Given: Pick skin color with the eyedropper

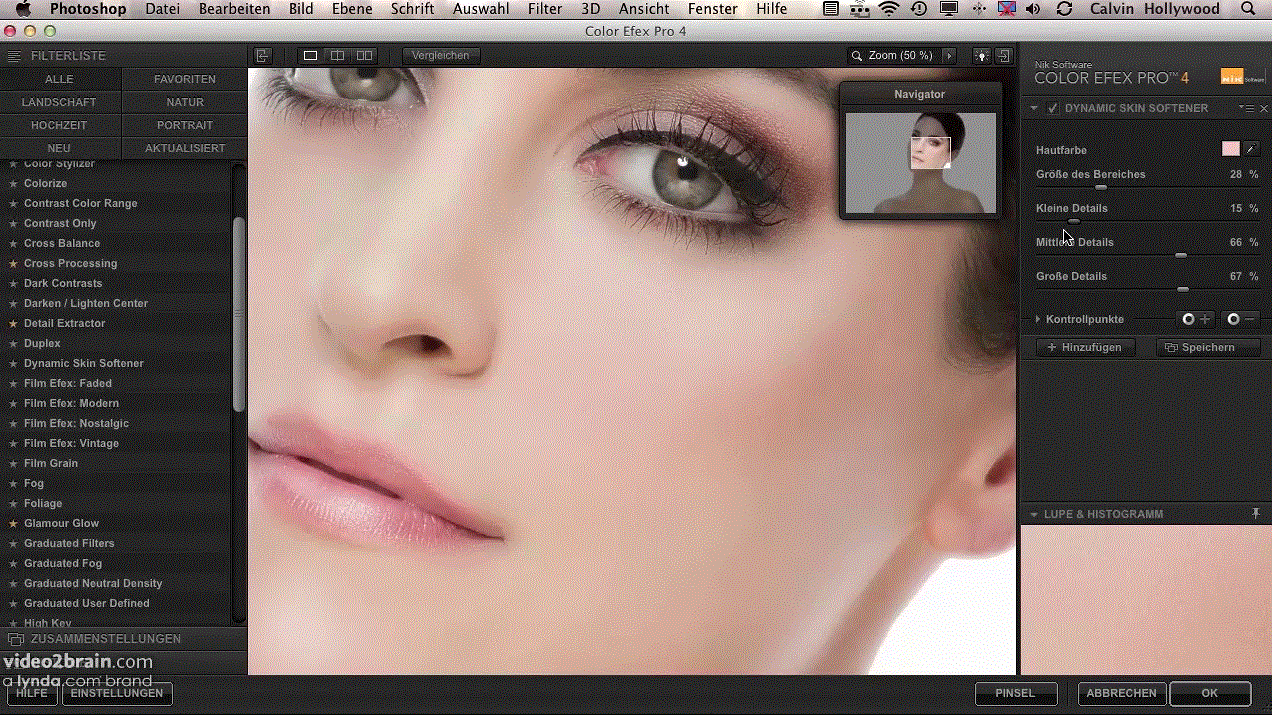Looking at the screenshot, I should click(x=1251, y=149).
